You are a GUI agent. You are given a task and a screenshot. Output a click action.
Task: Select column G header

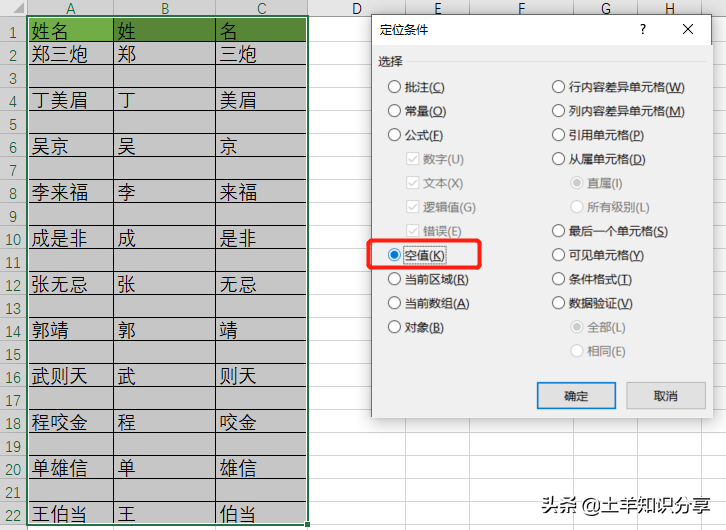coord(606,7)
